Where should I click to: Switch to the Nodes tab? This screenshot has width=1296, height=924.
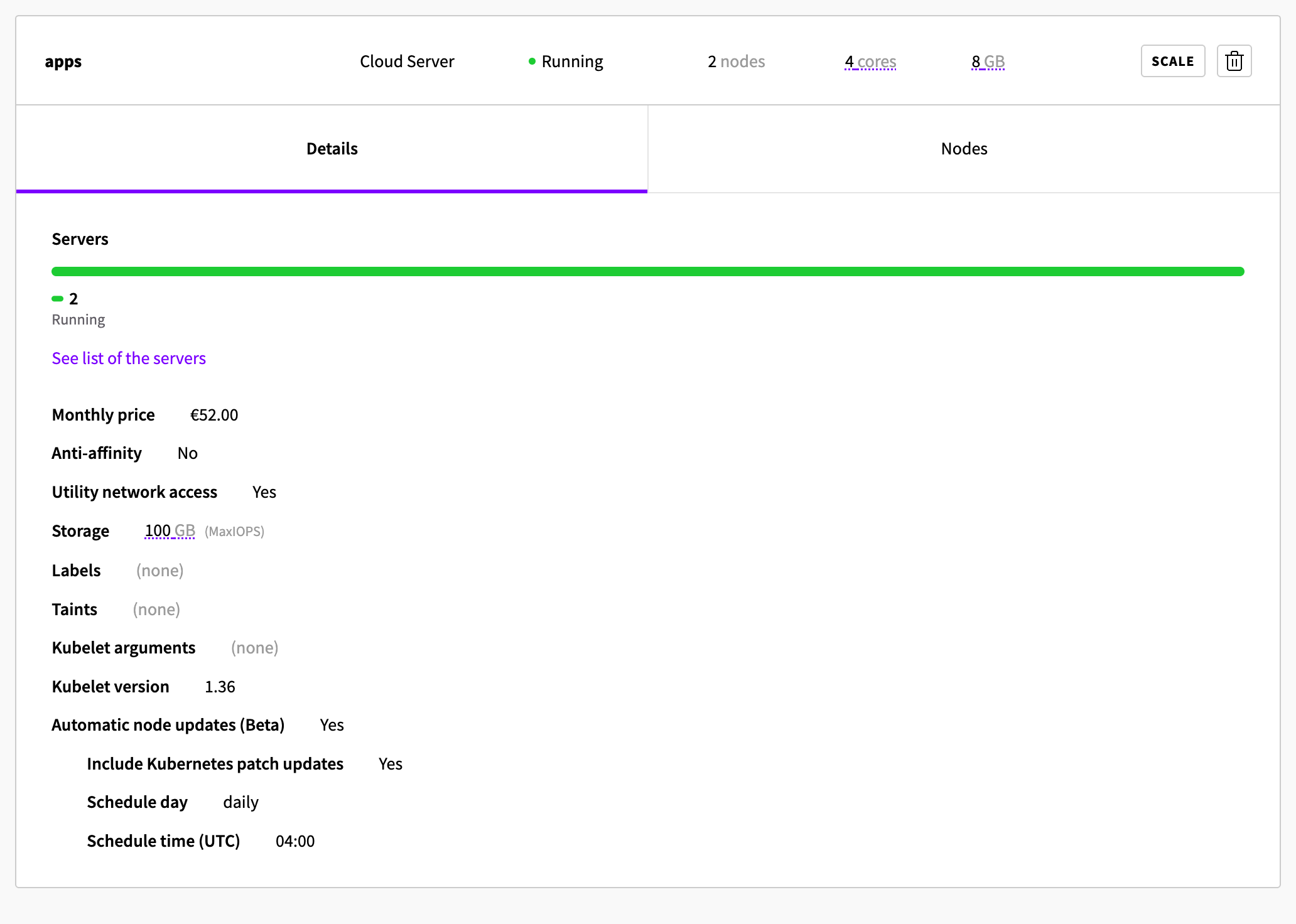point(964,149)
